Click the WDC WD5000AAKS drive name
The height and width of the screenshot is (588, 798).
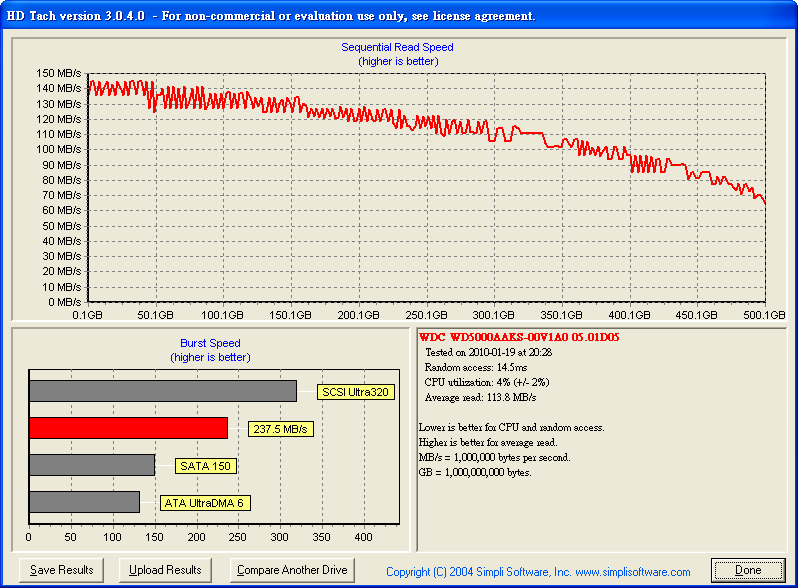518,337
